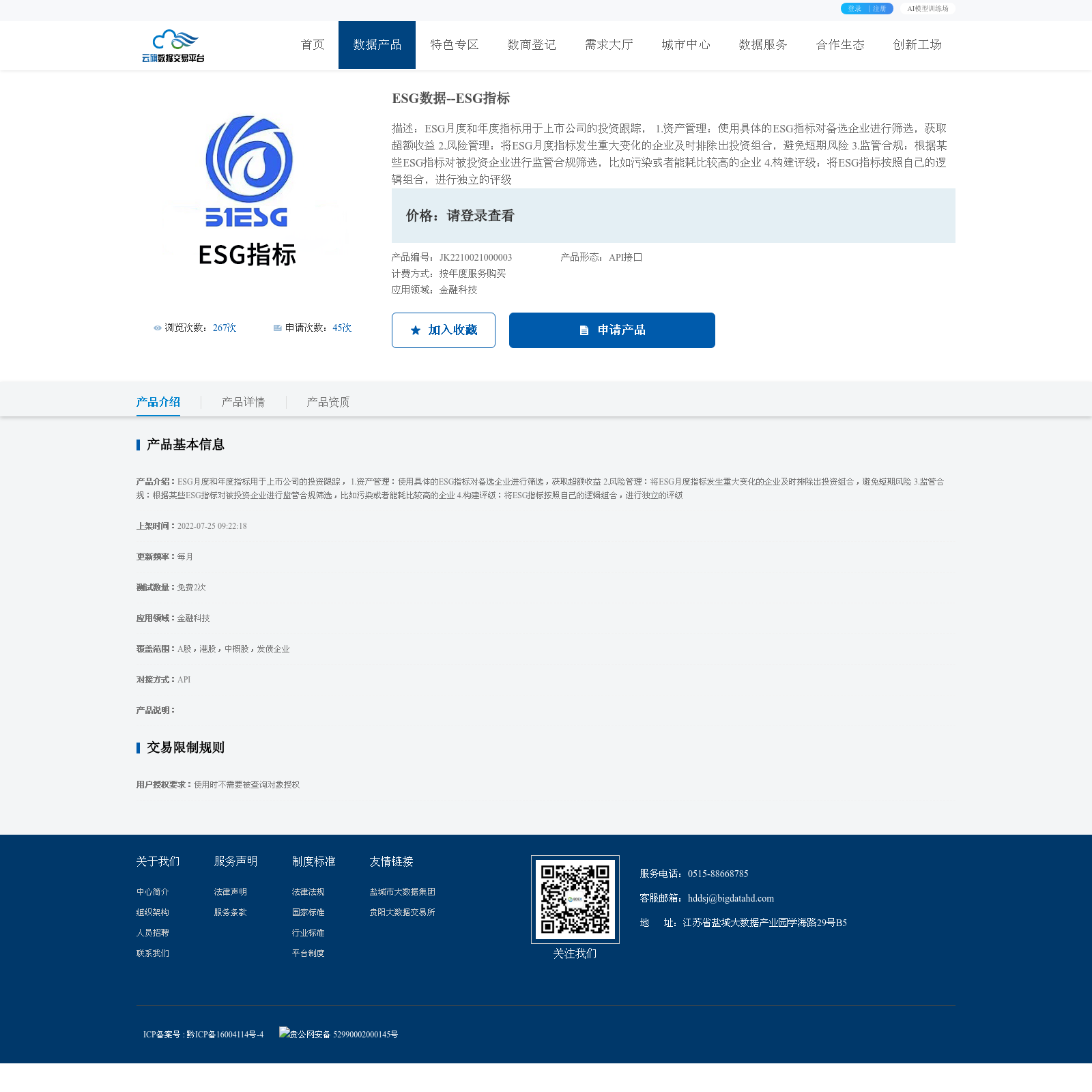Click the 45次 application count
The width and height of the screenshot is (1092, 1092).
pyautogui.click(x=342, y=328)
